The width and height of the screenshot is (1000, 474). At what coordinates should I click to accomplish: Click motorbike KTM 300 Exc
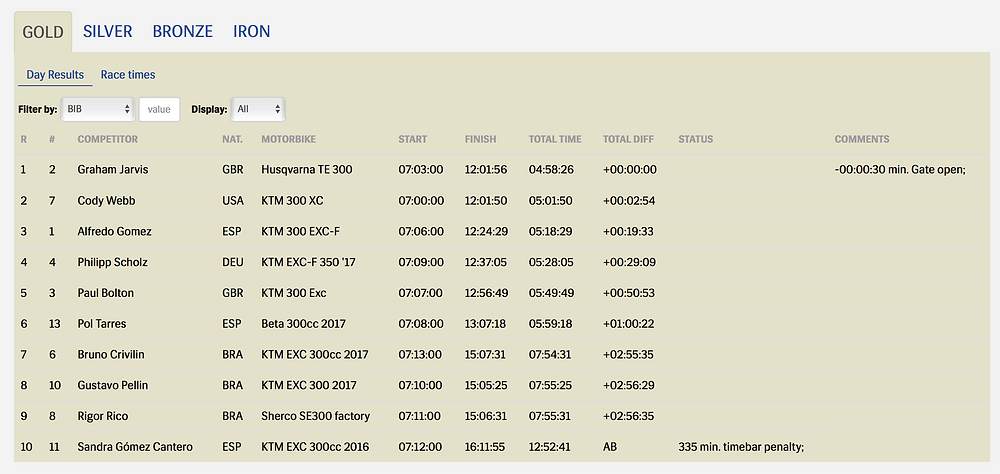click(x=293, y=293)
